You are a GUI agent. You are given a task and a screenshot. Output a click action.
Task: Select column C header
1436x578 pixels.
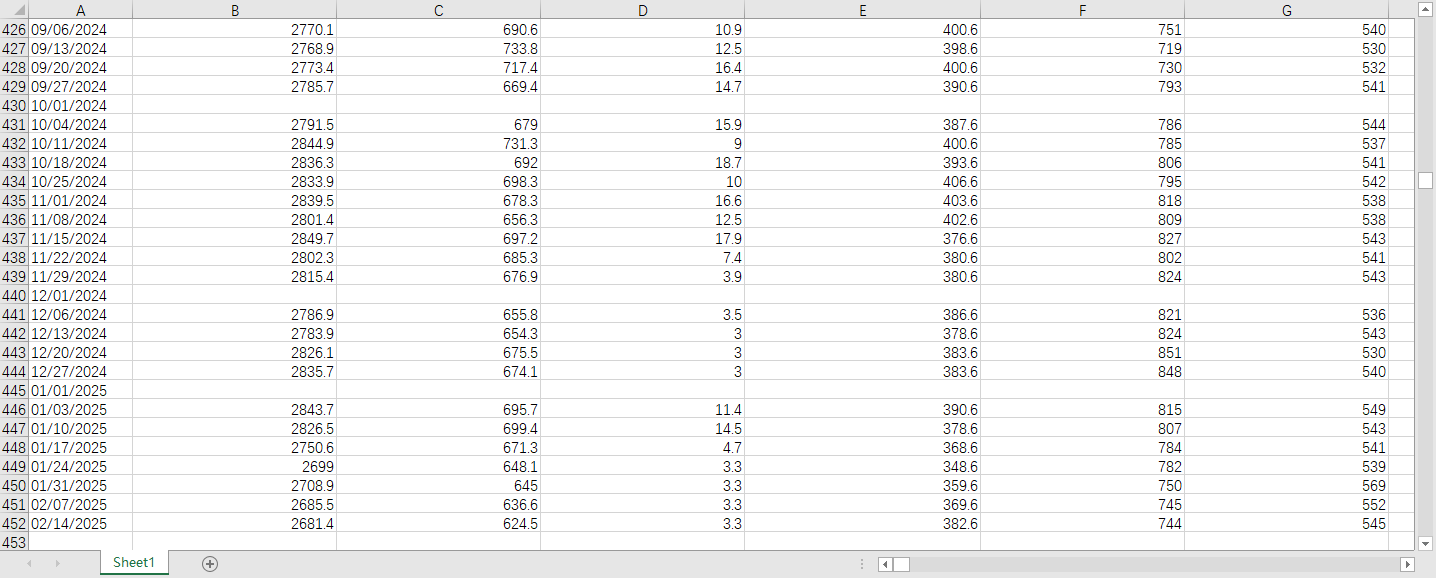click(x=438, y=10)
